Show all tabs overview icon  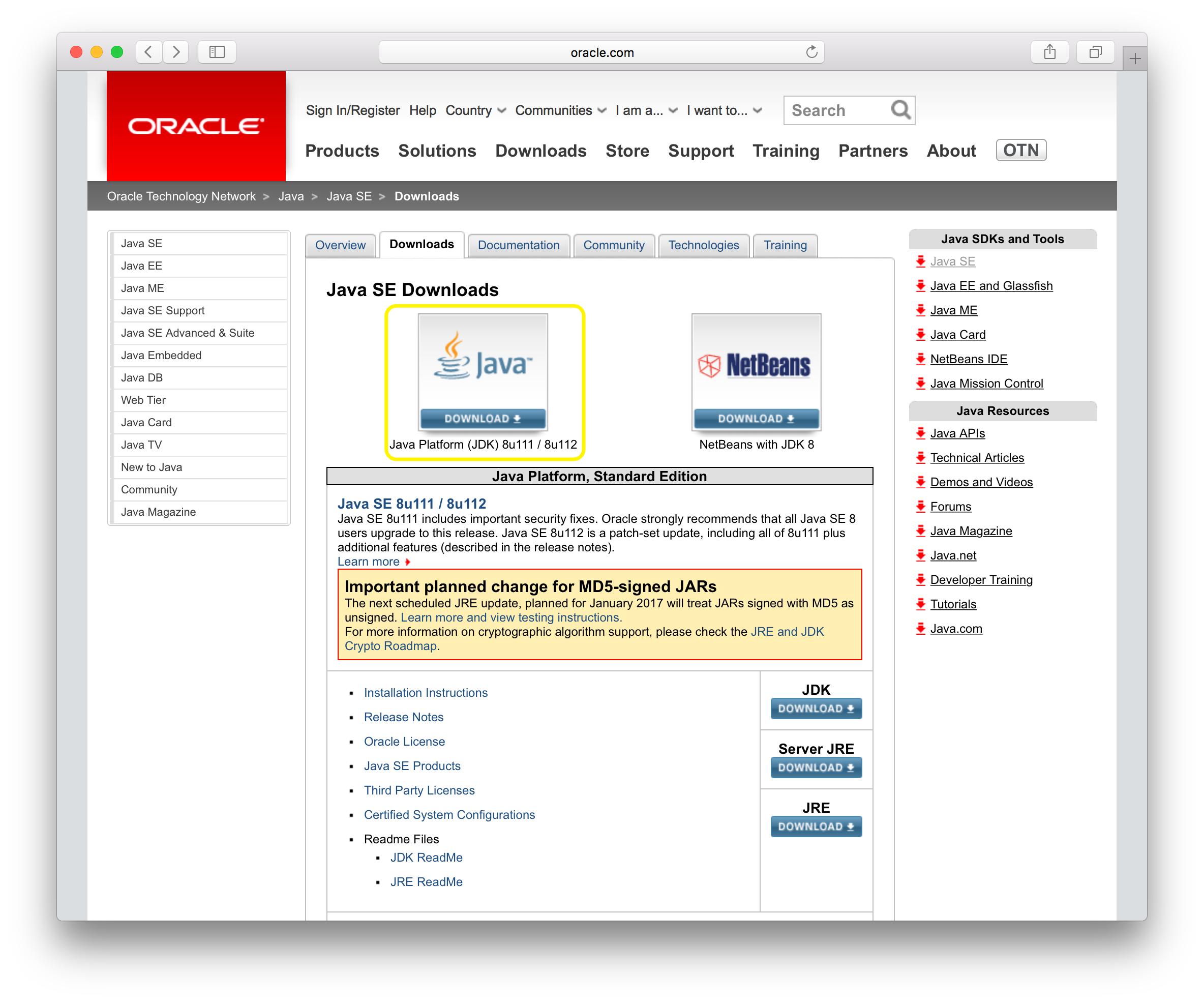[x=1095, y=52]
